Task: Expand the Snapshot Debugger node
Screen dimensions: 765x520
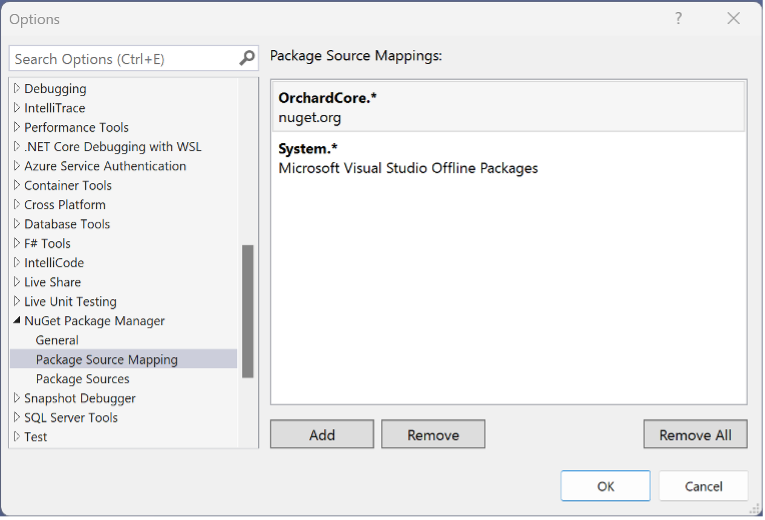Action: pyautogui.click(x=17, y=398)
